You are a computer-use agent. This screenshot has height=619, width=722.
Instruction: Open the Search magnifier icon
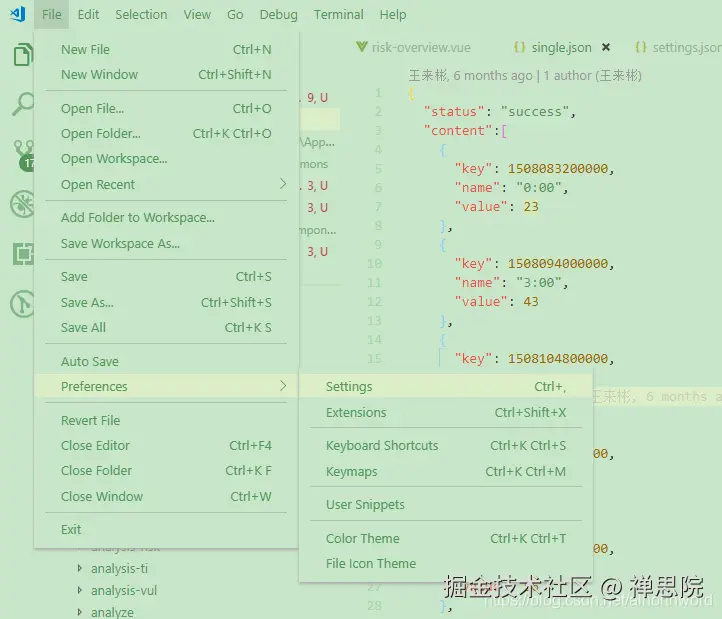coord(23,103)
